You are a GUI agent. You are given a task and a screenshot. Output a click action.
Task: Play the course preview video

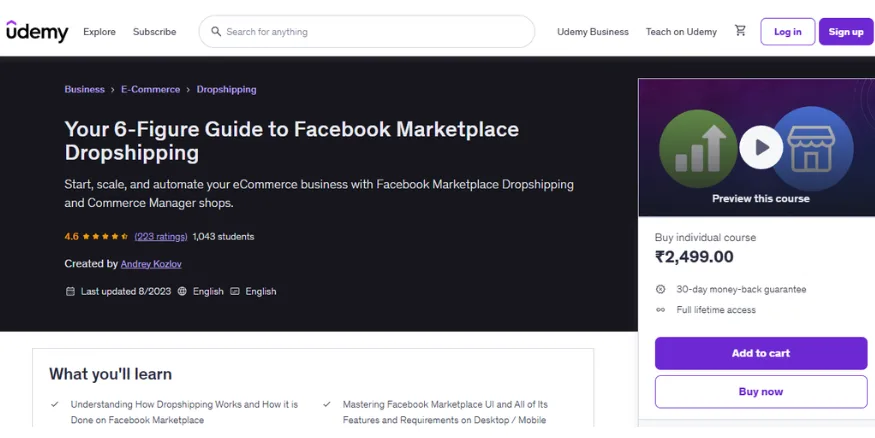coord(761,147)
